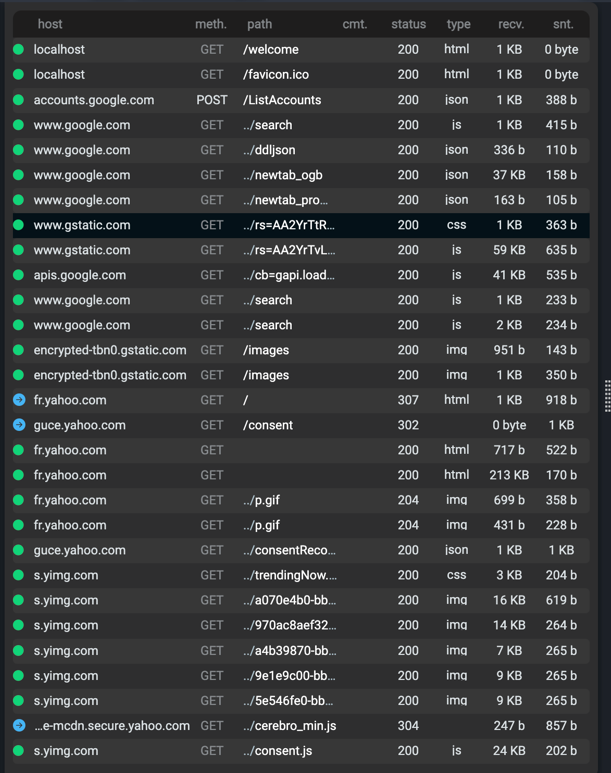The image size is (611, 773).
Task: Select the ../p.gif request receiving 699 b
Action: tap(301, 500)
